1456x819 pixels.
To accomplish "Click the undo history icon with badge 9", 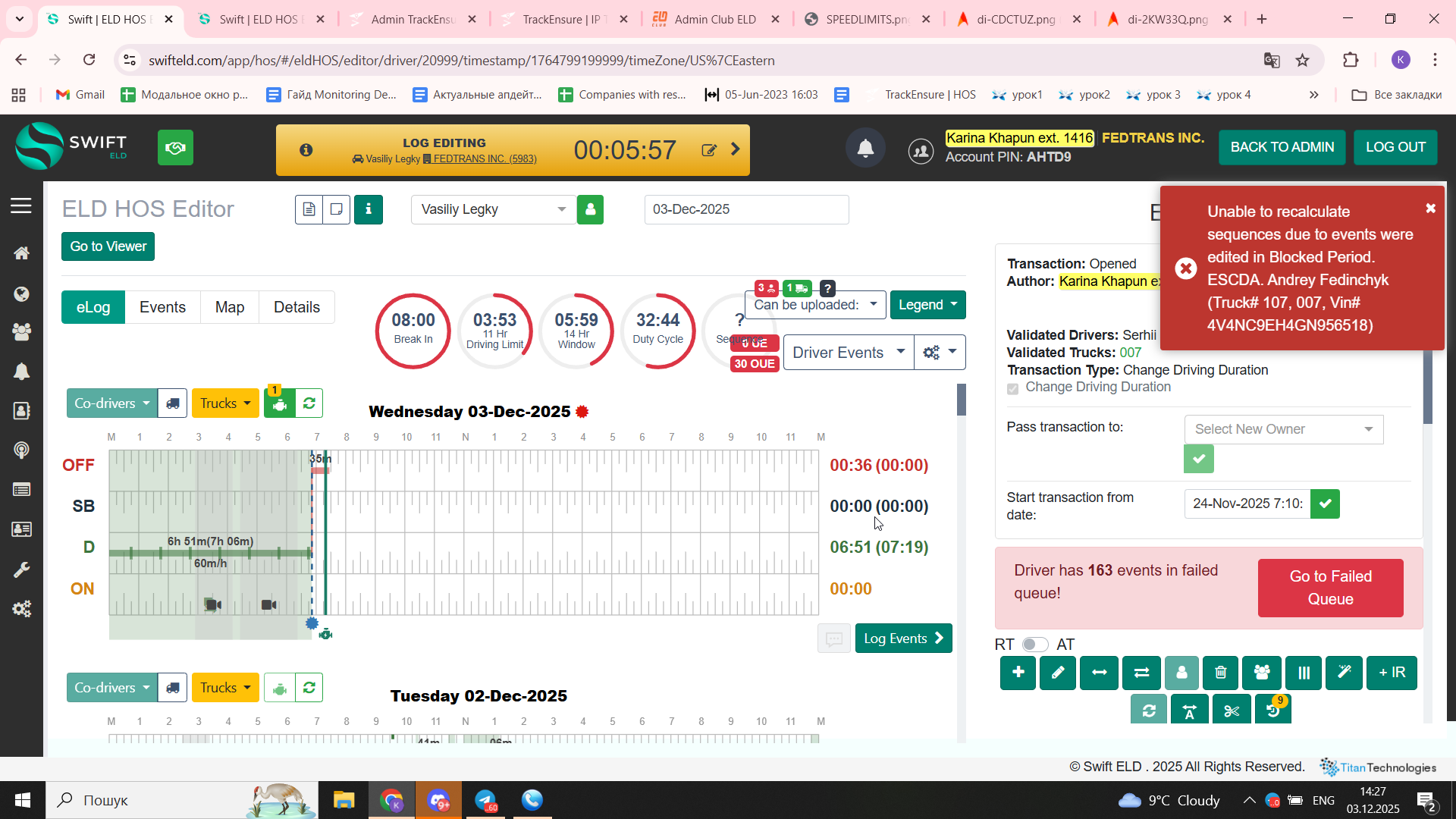I will click(x=1273, y=711).
